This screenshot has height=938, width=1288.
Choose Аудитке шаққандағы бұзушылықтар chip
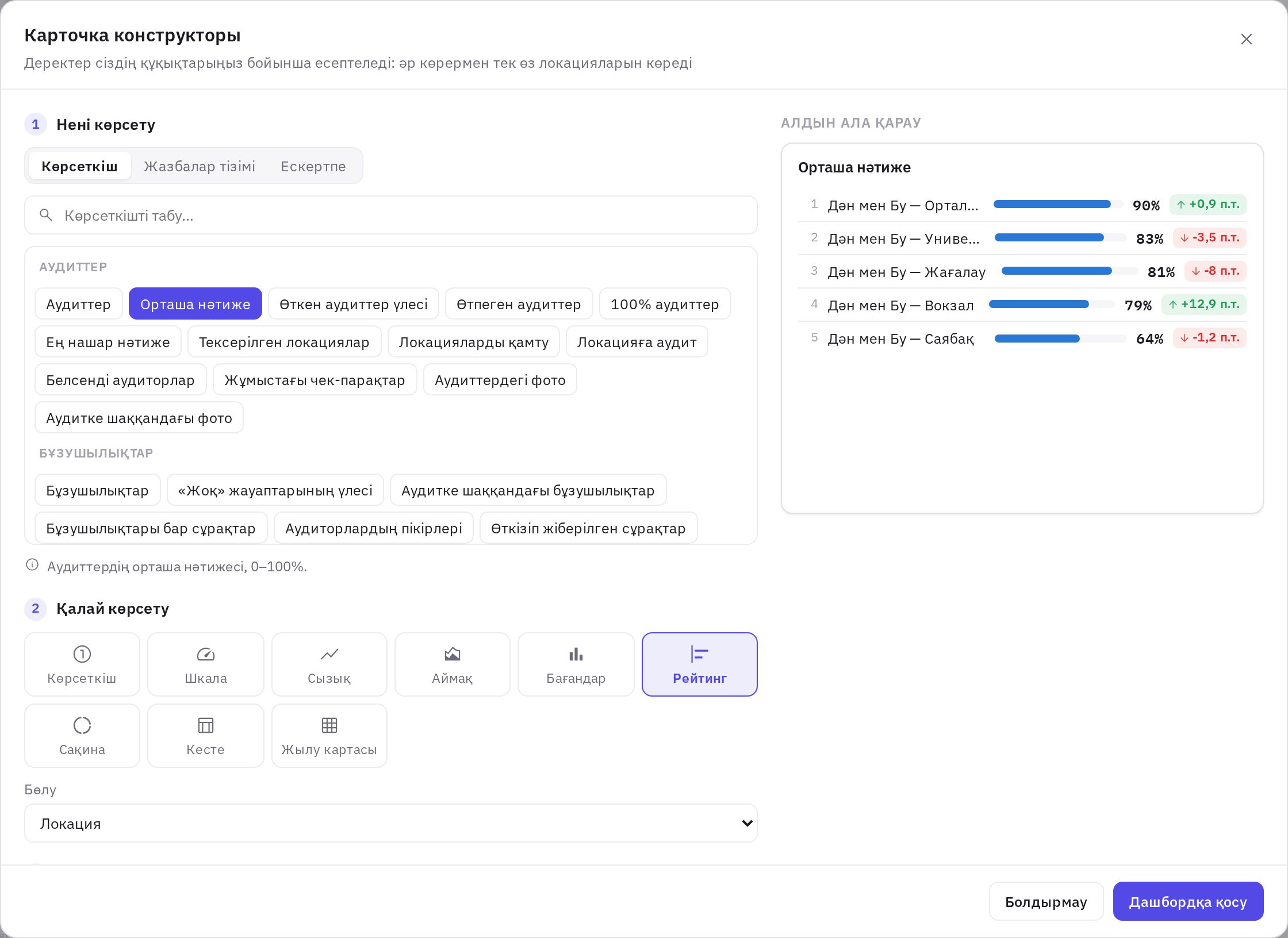tap(528, 490)
